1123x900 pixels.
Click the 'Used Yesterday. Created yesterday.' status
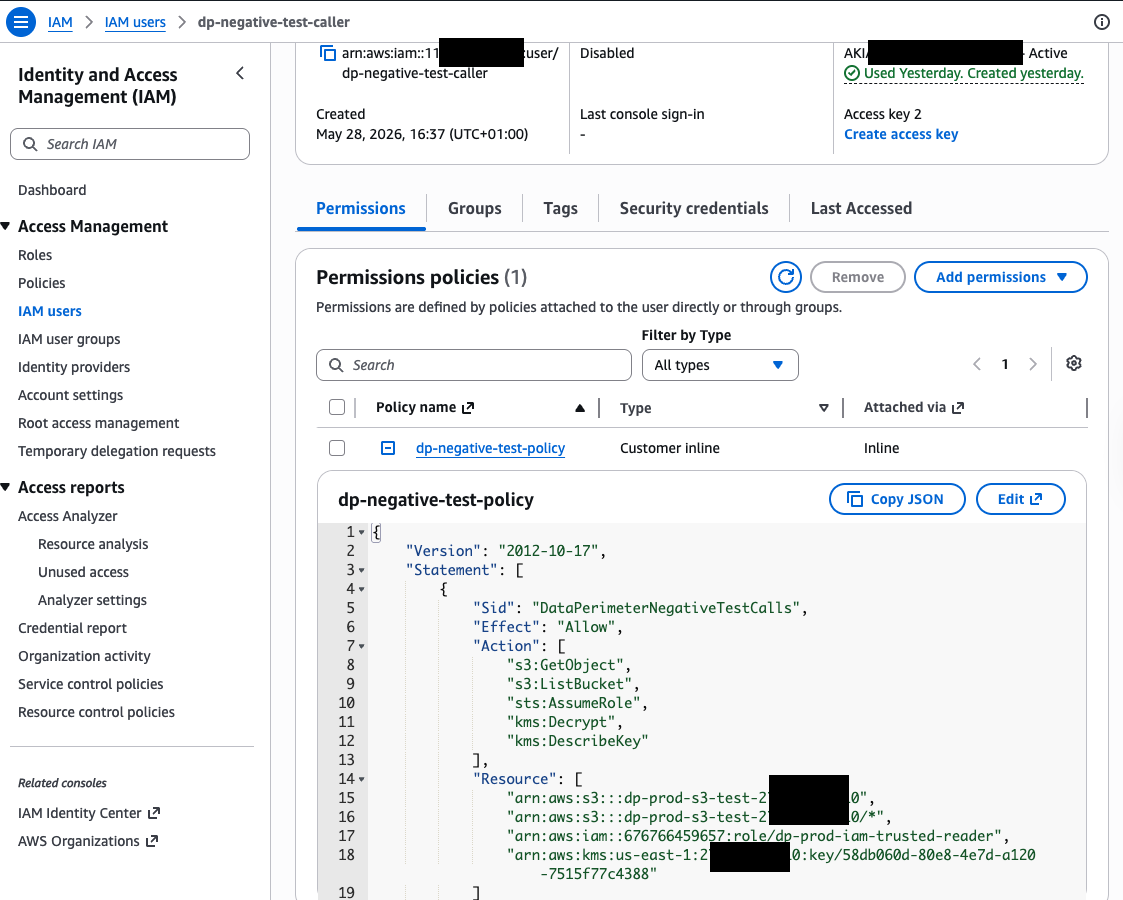(964, 74)
